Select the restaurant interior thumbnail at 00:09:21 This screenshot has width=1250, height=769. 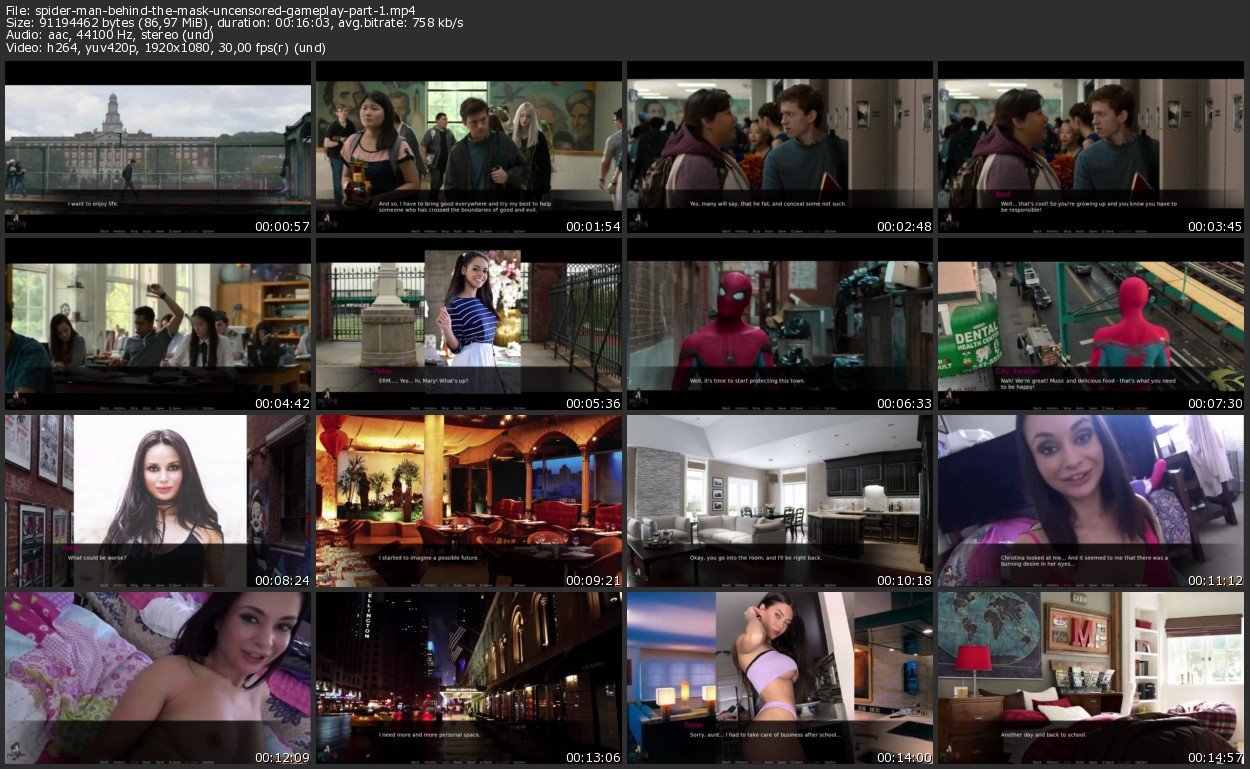468,495
